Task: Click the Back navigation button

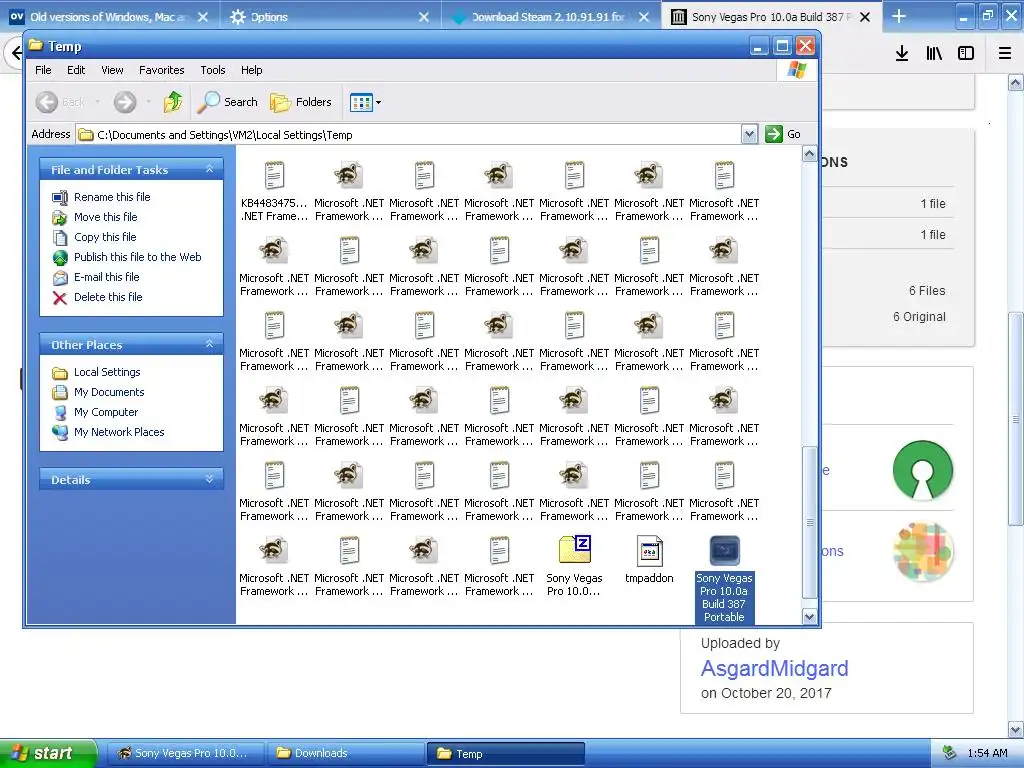Action: click(61, 102)
